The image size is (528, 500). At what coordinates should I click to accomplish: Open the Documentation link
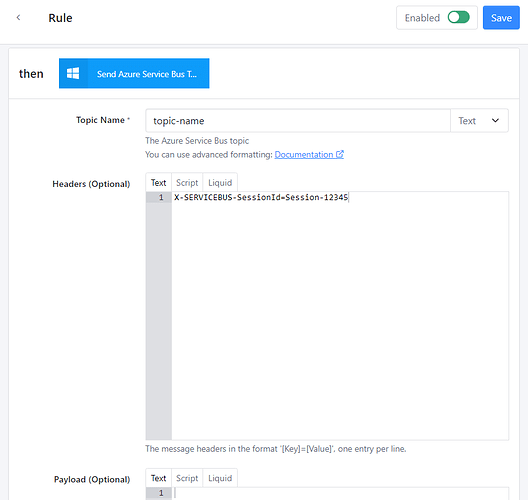pos(304,155)
